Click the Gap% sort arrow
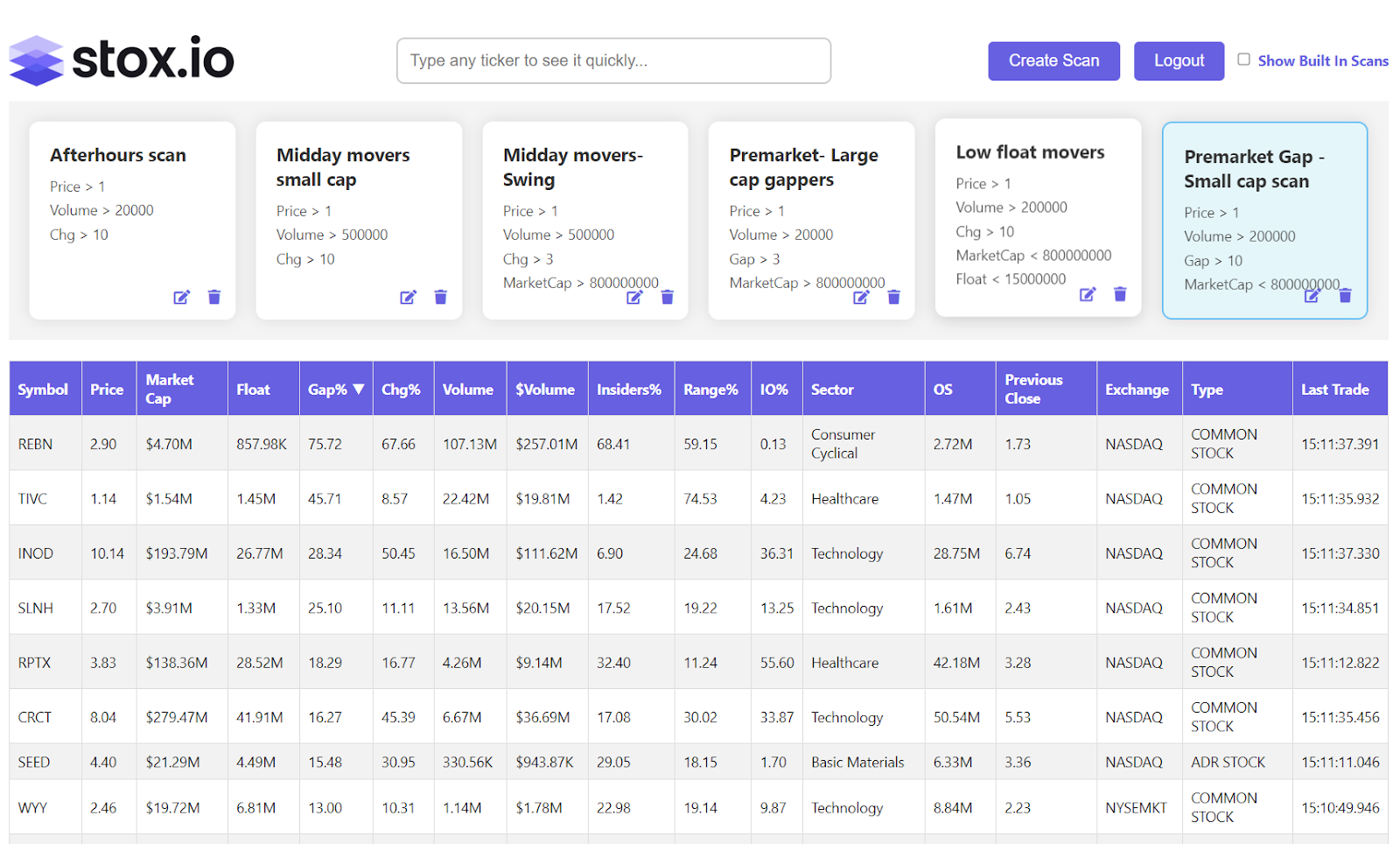 click(x=359, y=390)
